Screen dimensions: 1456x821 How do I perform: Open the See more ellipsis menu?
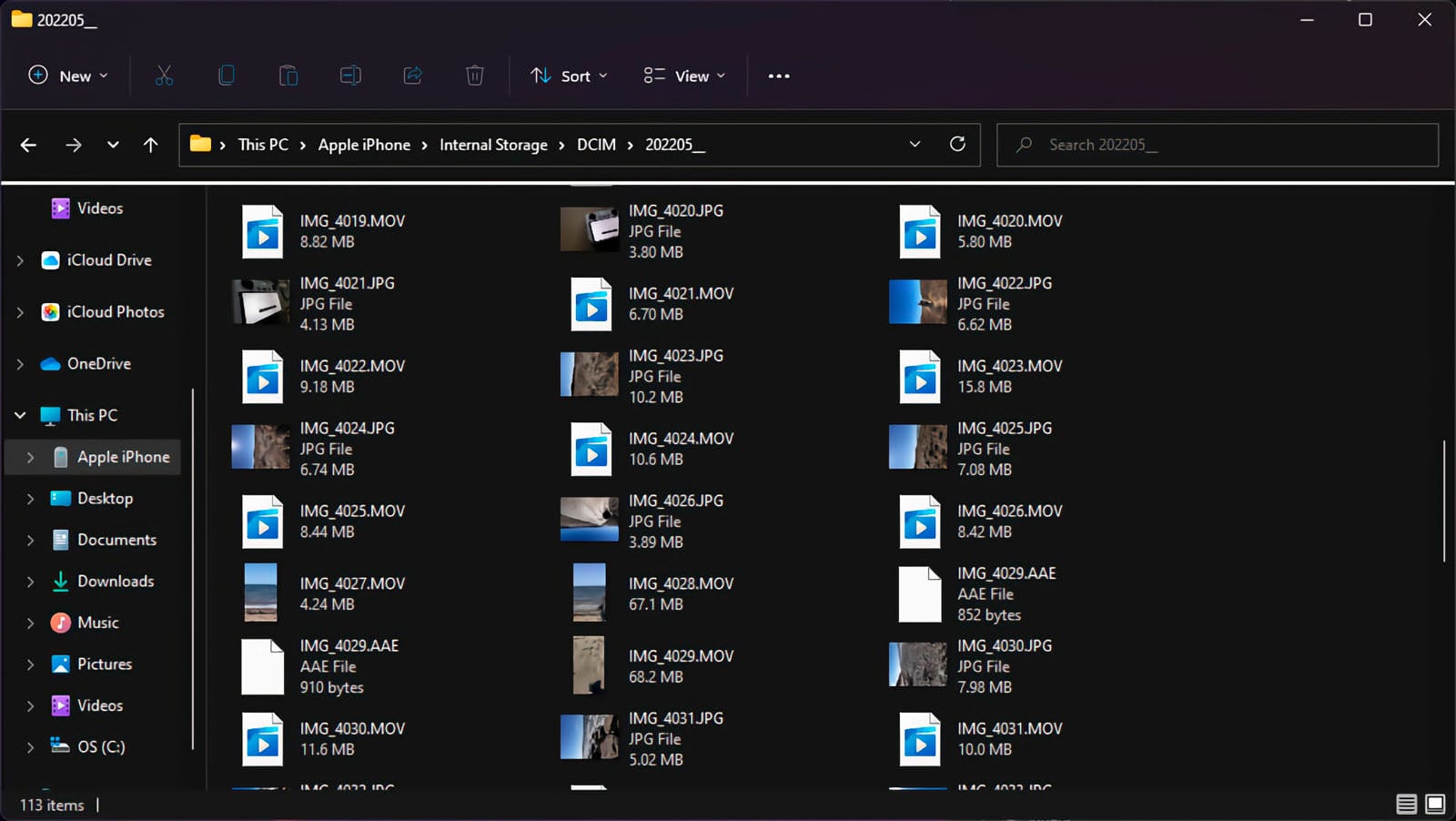(x=779, y=76)
